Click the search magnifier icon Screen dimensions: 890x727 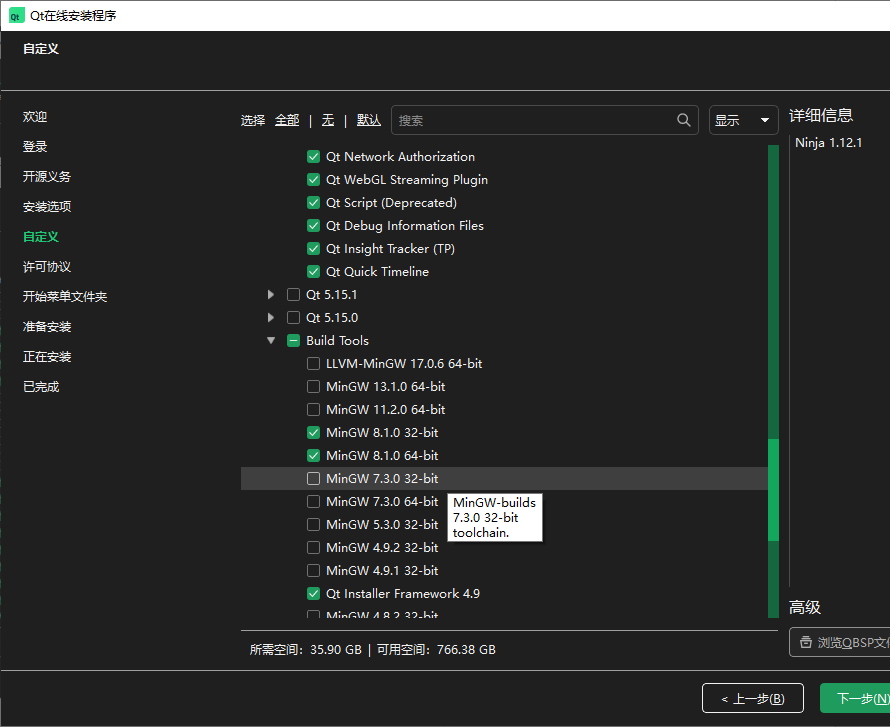684,120
